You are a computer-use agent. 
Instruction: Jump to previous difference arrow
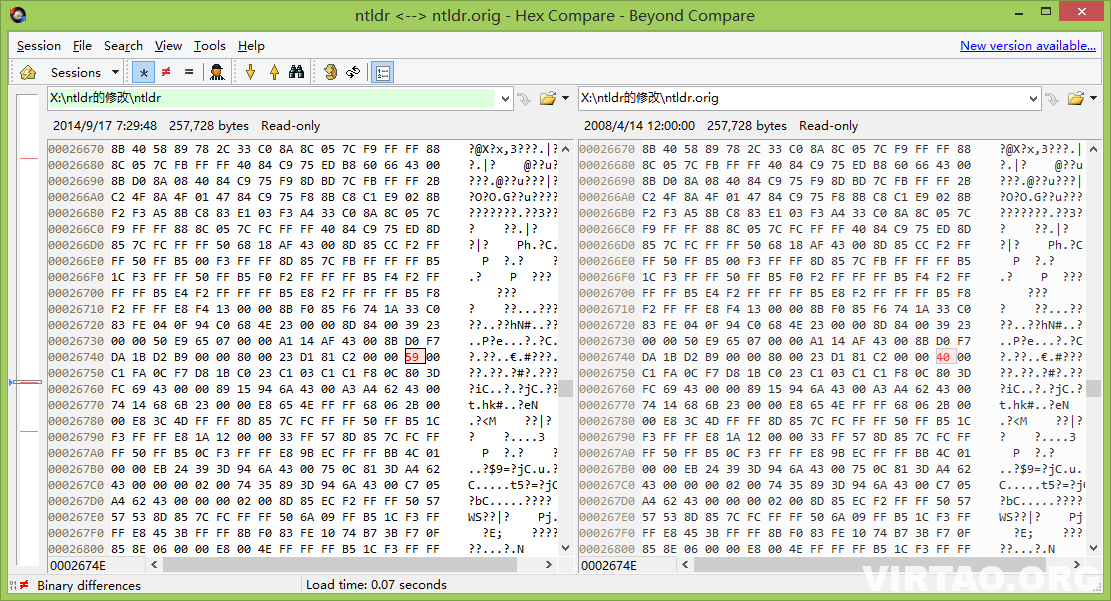point(273,72)
